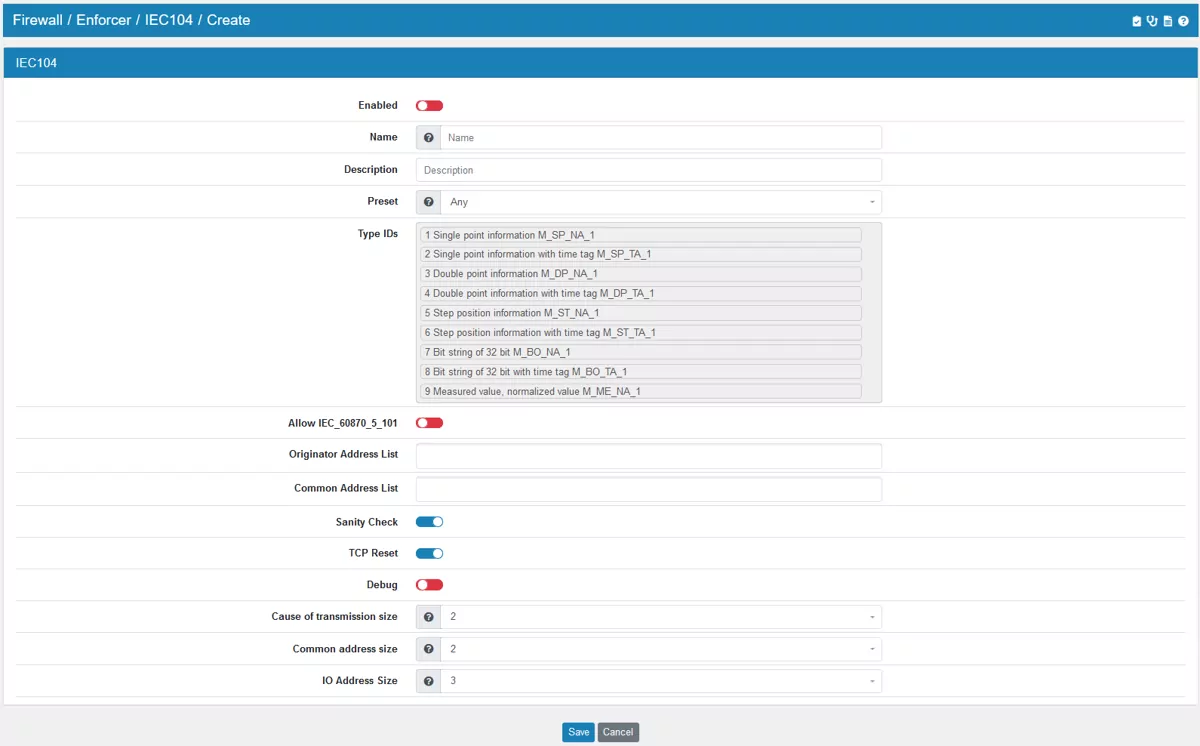The width and height of the screenshot is (1200, 746).
Task: Click the IO Address Size help icon
Action: point(429,682)
